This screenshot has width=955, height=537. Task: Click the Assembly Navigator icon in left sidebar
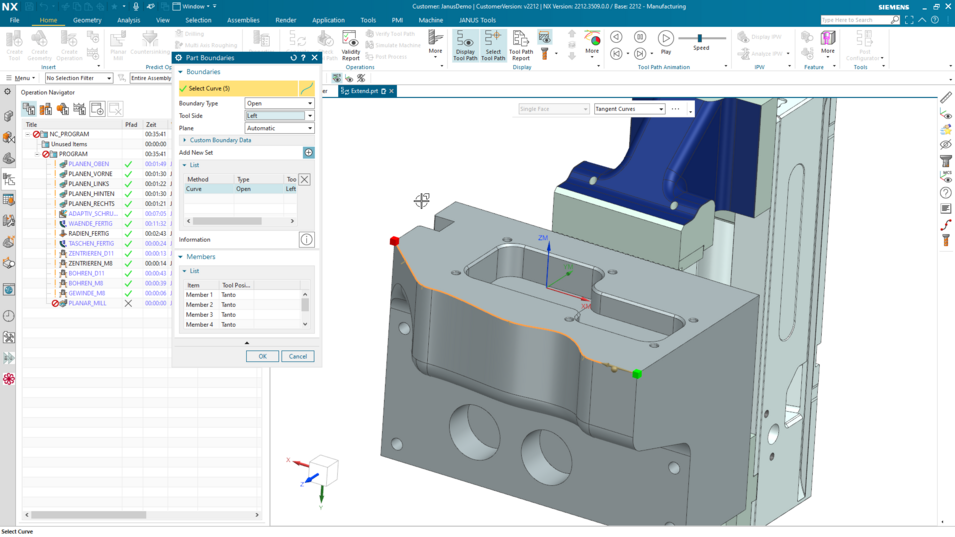(9, 116)
